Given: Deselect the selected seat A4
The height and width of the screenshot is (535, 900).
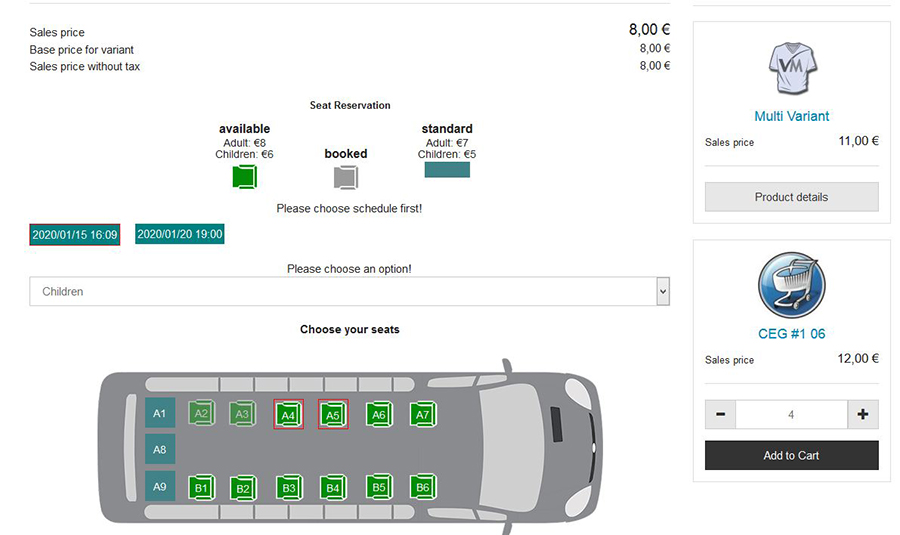Looking at the screenshot, I should (288, 414).
